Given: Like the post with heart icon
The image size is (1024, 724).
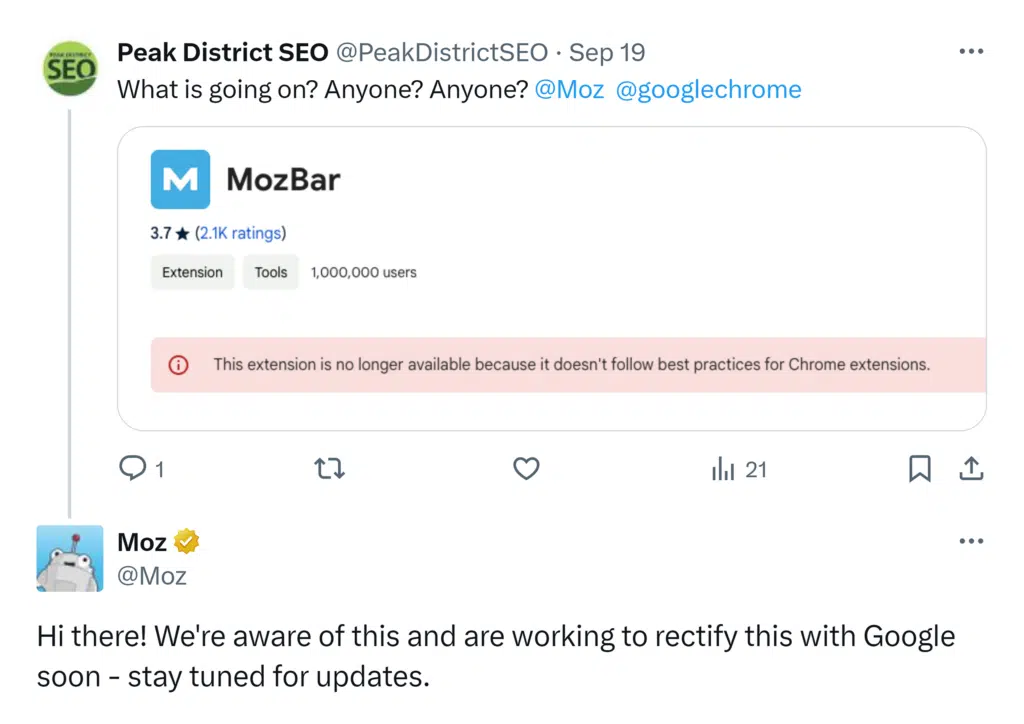Looking at the screenshot, I should click(526, 468).
